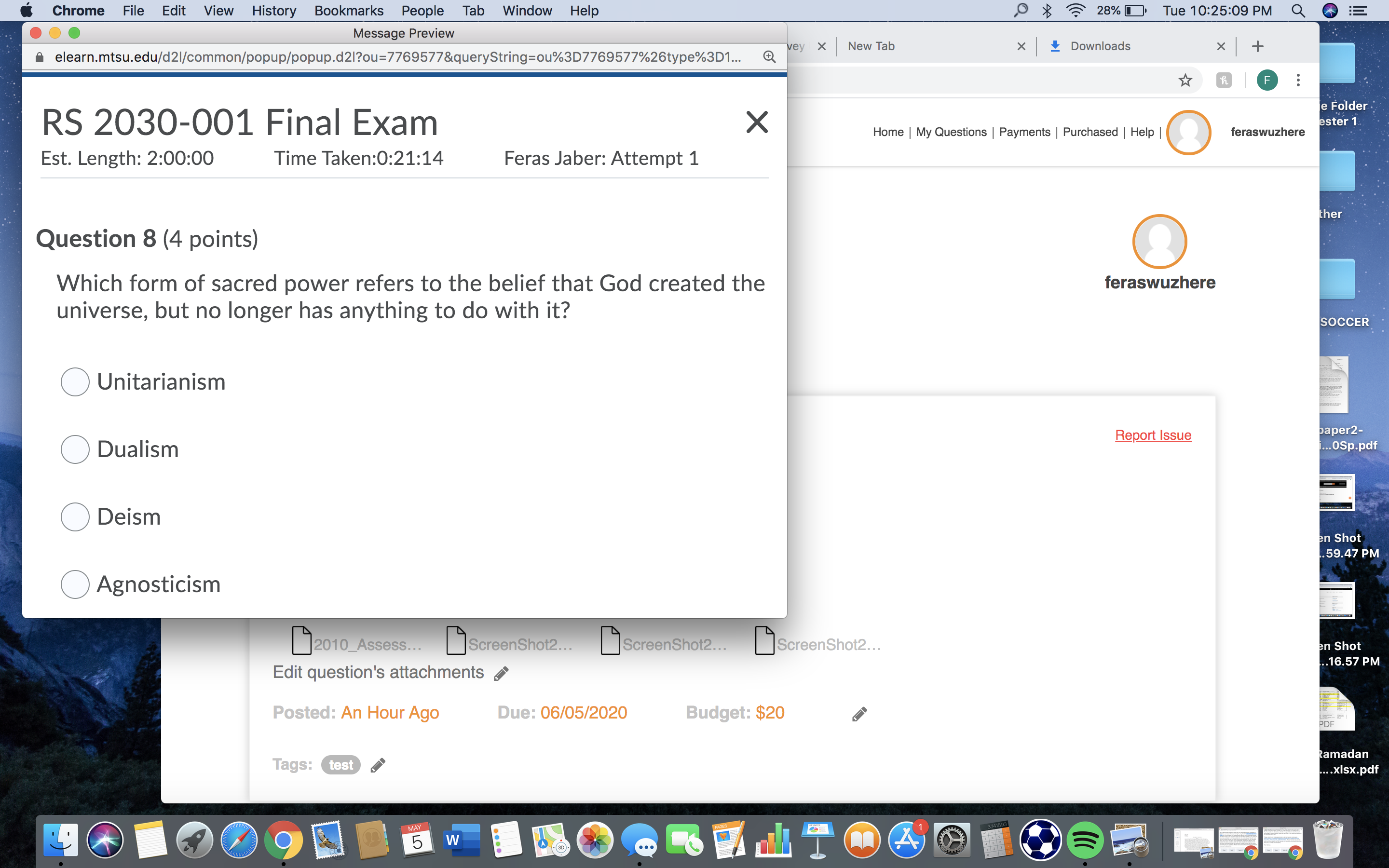Open Spotify from the Dock
The height and width of the screenshot is (868, 1389).
tap(1085, 841)
